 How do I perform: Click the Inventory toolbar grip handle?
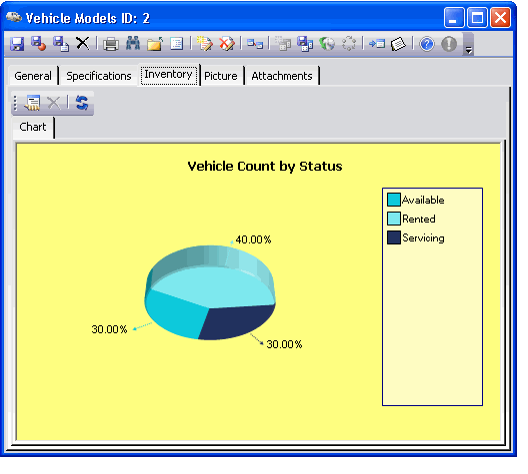[x=15, y=103]
